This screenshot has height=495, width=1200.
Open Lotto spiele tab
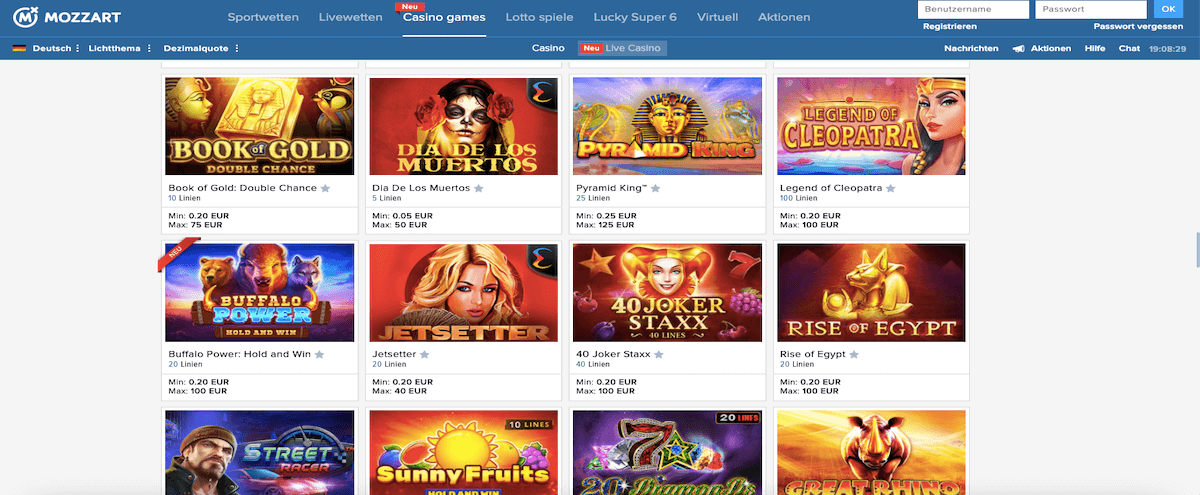pyautogui.click(x=539, y=17)
